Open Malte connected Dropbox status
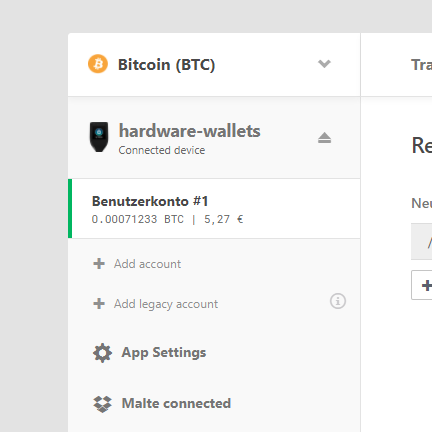Viewport: 432px width, 432px height. (x=176, y=403)
